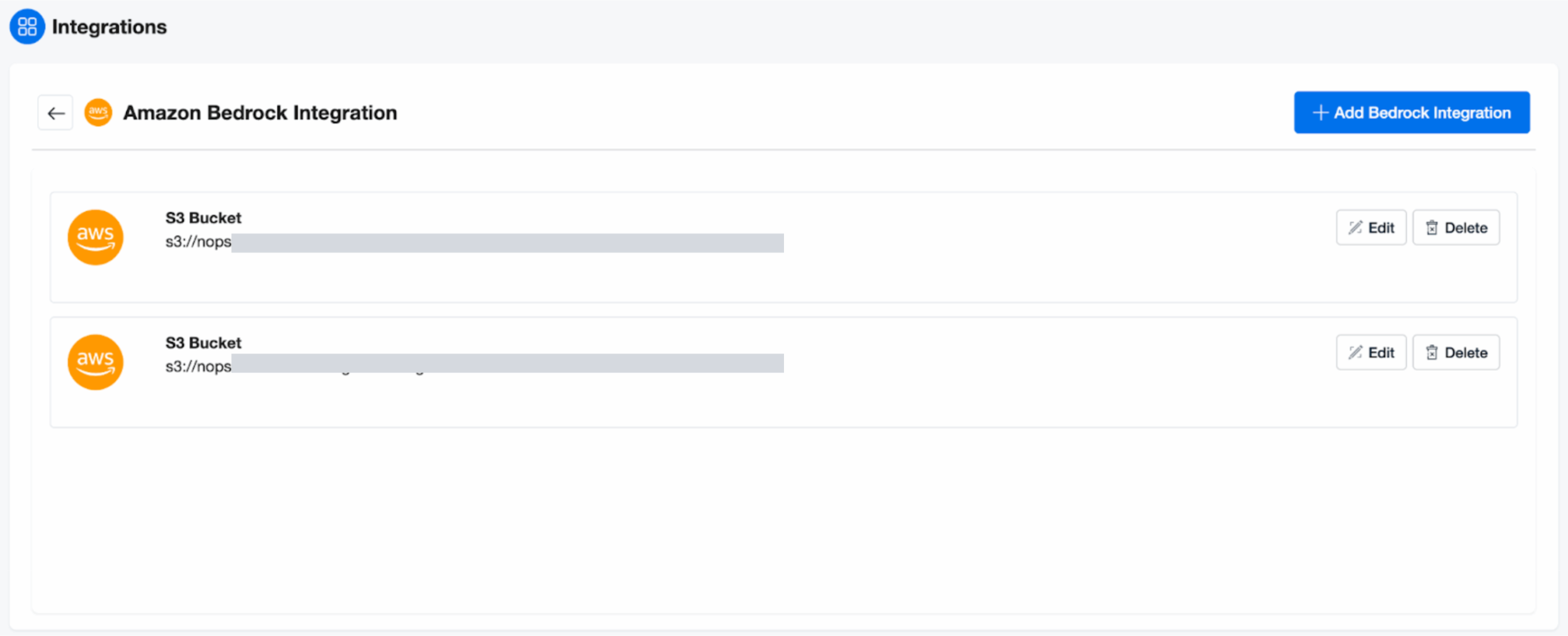Click the trash icon in the first Delete button
The width and height of the screenshot is (1568, 636).
click(x=1431, y=228)
